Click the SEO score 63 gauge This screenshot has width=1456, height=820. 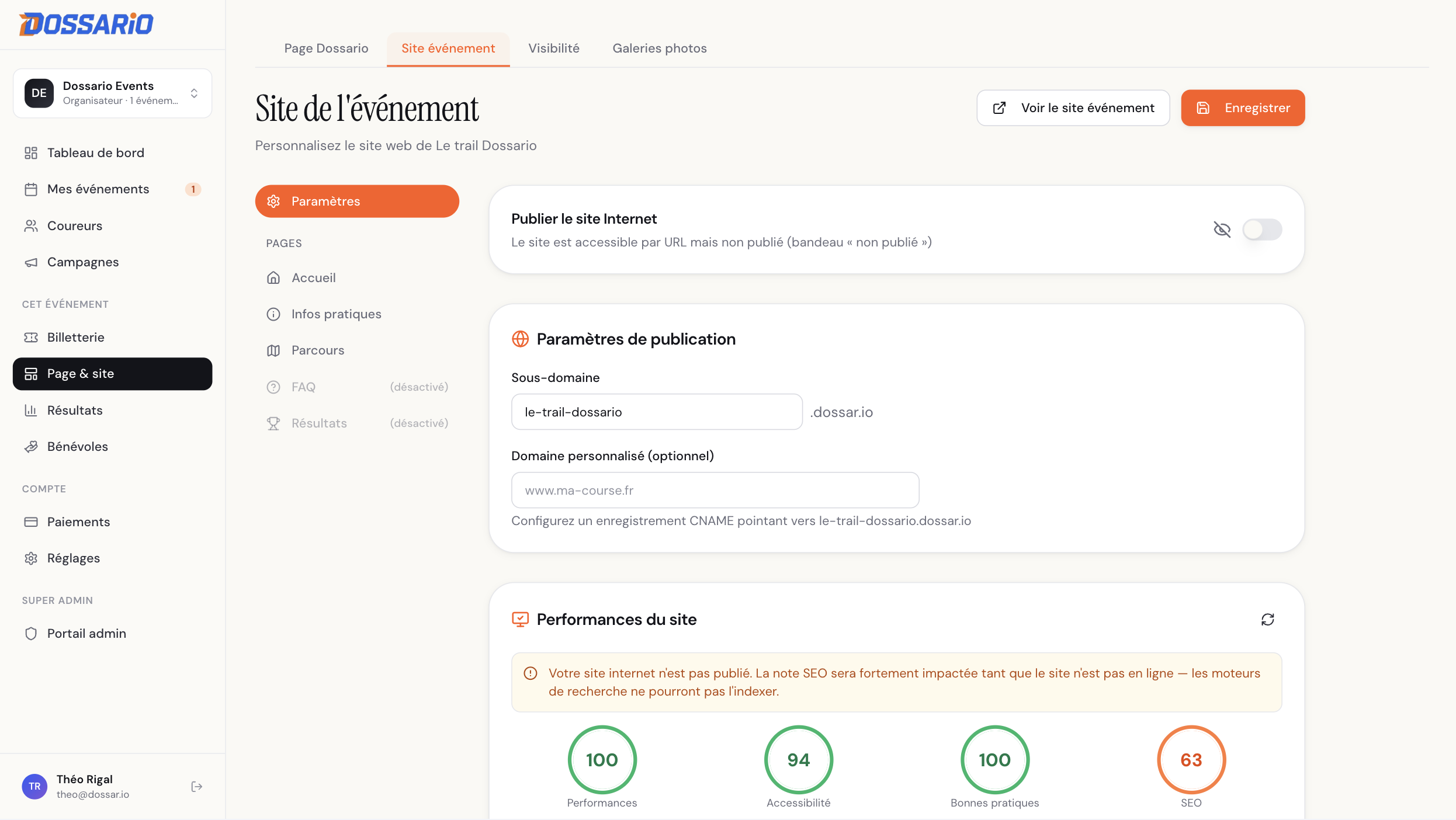[1191, 759]
